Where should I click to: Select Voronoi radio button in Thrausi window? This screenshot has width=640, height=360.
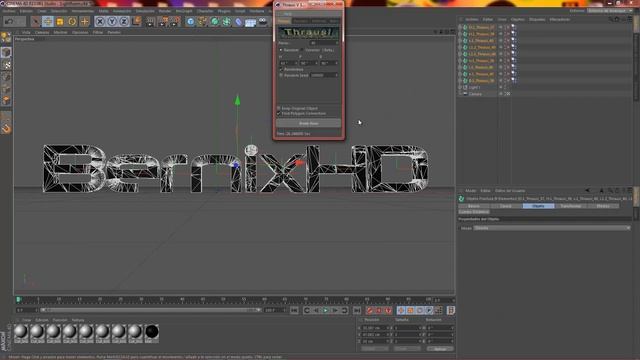[x=302, y=50]
